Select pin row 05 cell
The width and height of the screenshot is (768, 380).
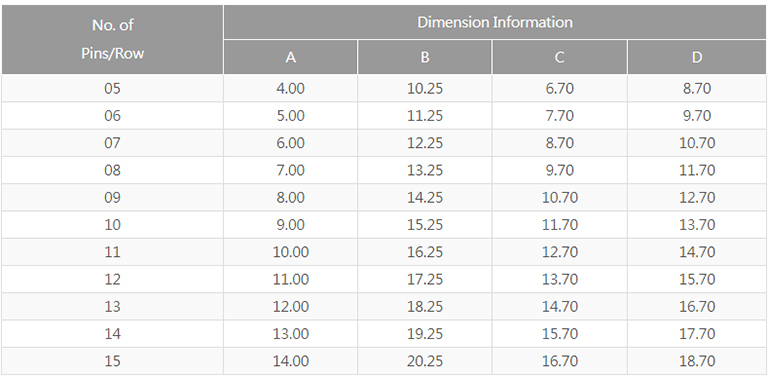[113, 89]
